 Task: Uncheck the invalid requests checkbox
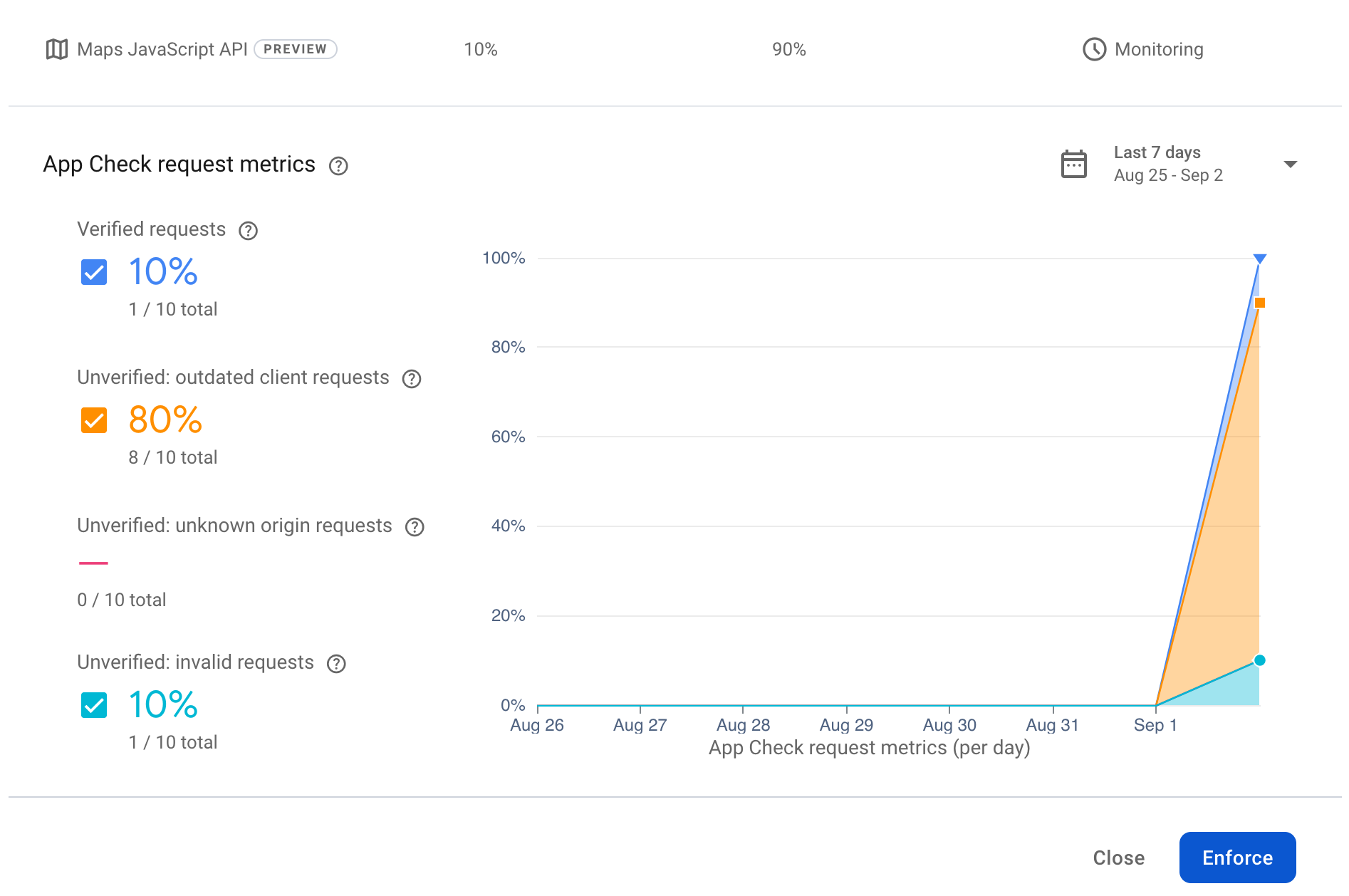click(93, 706)
